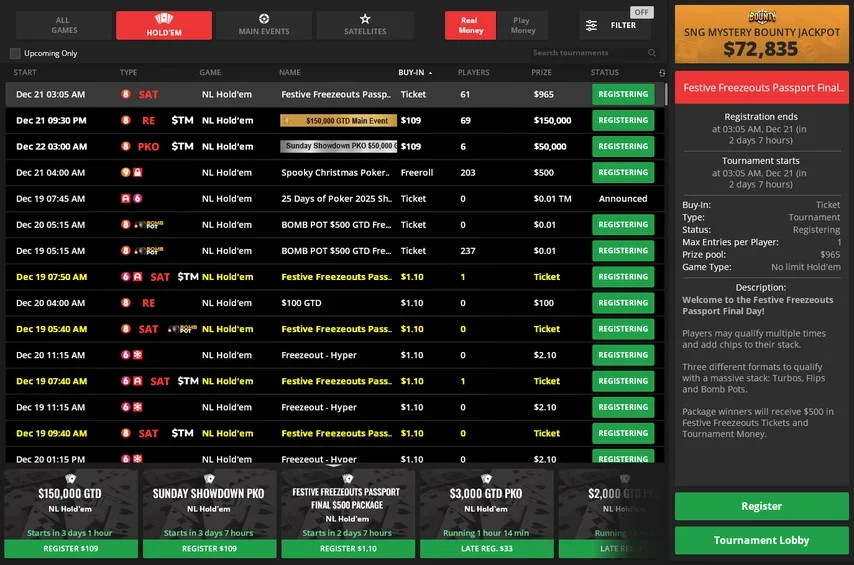Type in the Search tournaments field
Image resolution: width=854 pixels, height=565 pixels.
click(586, 53)
